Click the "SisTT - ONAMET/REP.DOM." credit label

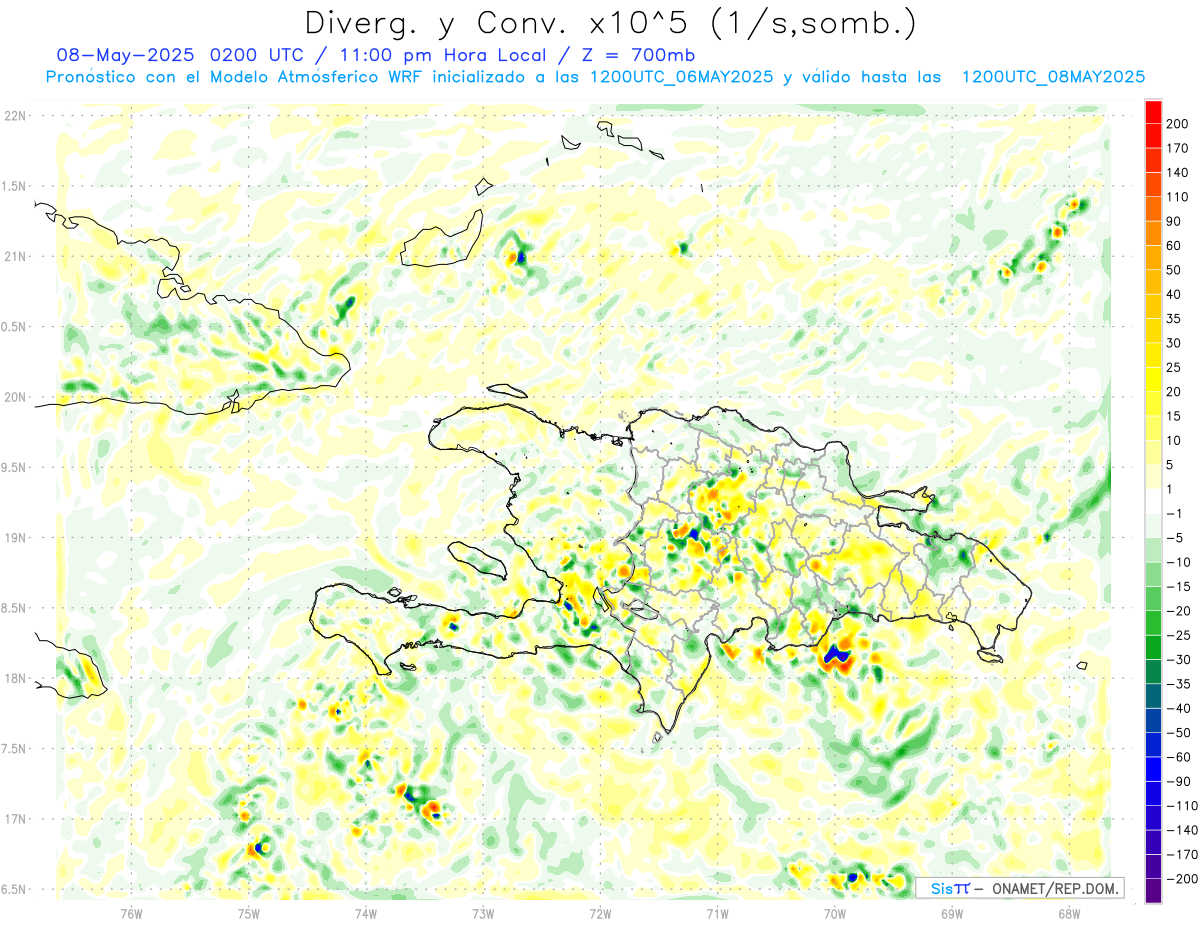pyautogui.click(x=1020, y=888)
